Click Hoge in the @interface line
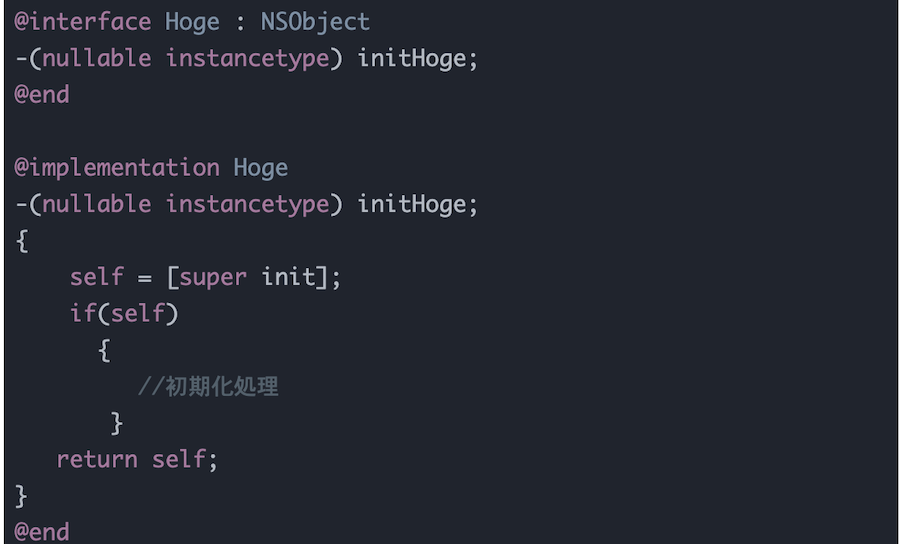This screenshot has height=544, width=900. pyautogui.click(x=192, y=22)
